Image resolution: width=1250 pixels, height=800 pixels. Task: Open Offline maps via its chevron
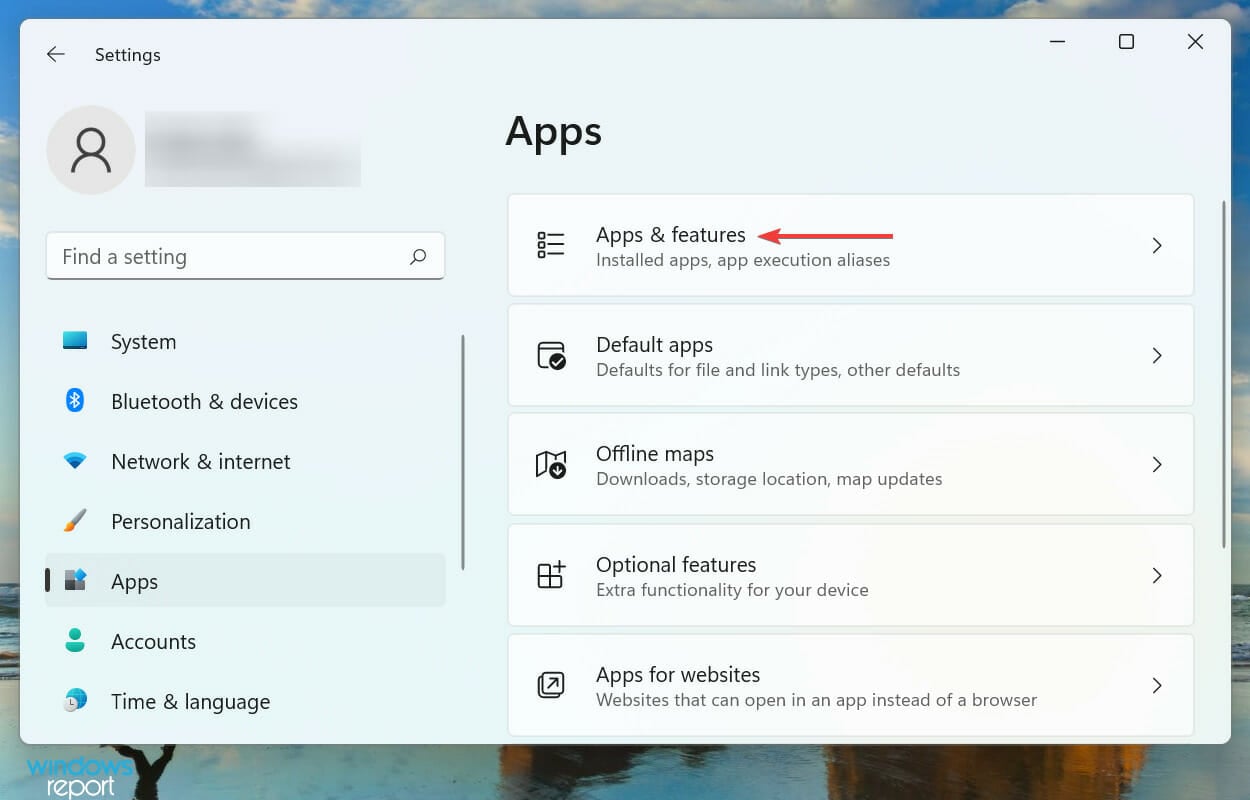pyautogui.click(x=1157, y=464)
